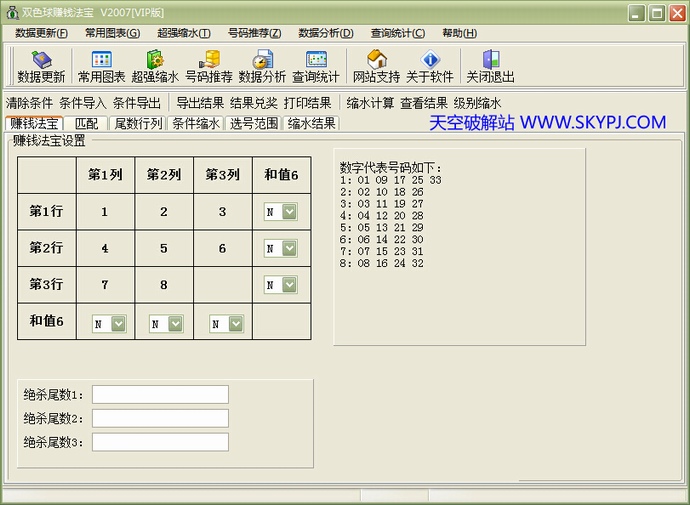Switch to the 缩水结果 tab
690x505 pixels.
pos(312,124)
